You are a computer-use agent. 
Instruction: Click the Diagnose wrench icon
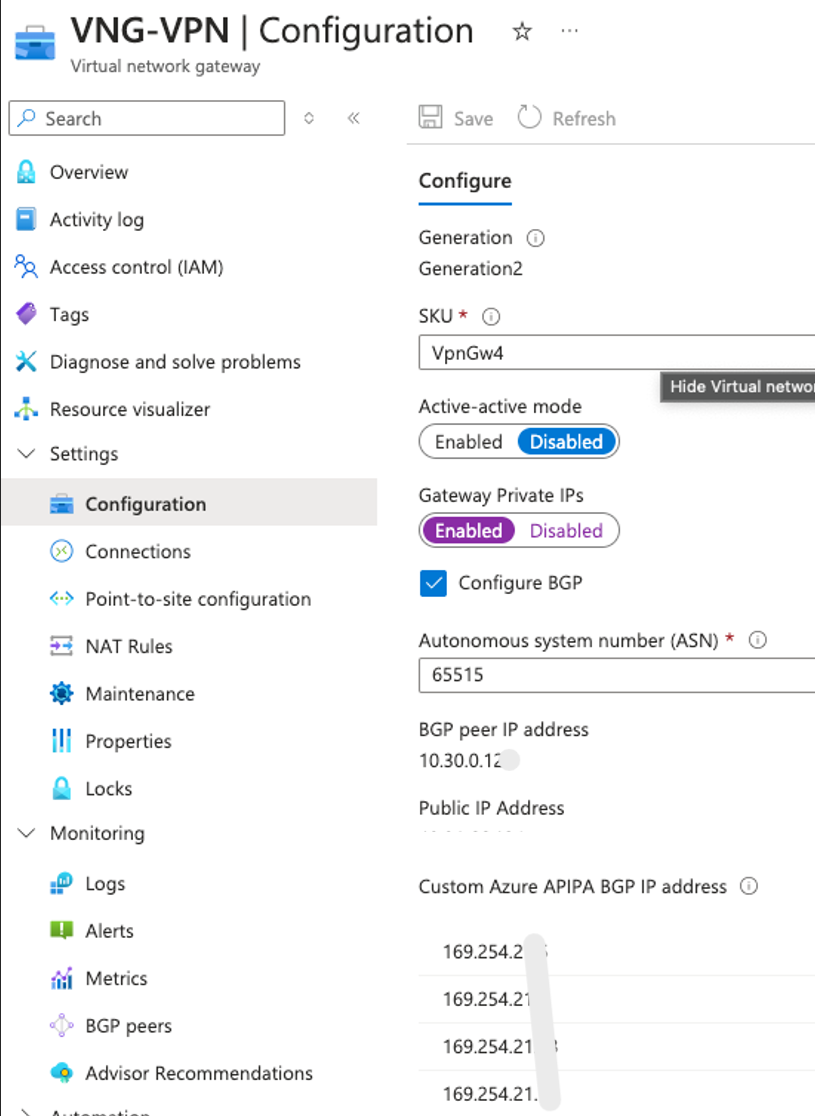point(26,362)
